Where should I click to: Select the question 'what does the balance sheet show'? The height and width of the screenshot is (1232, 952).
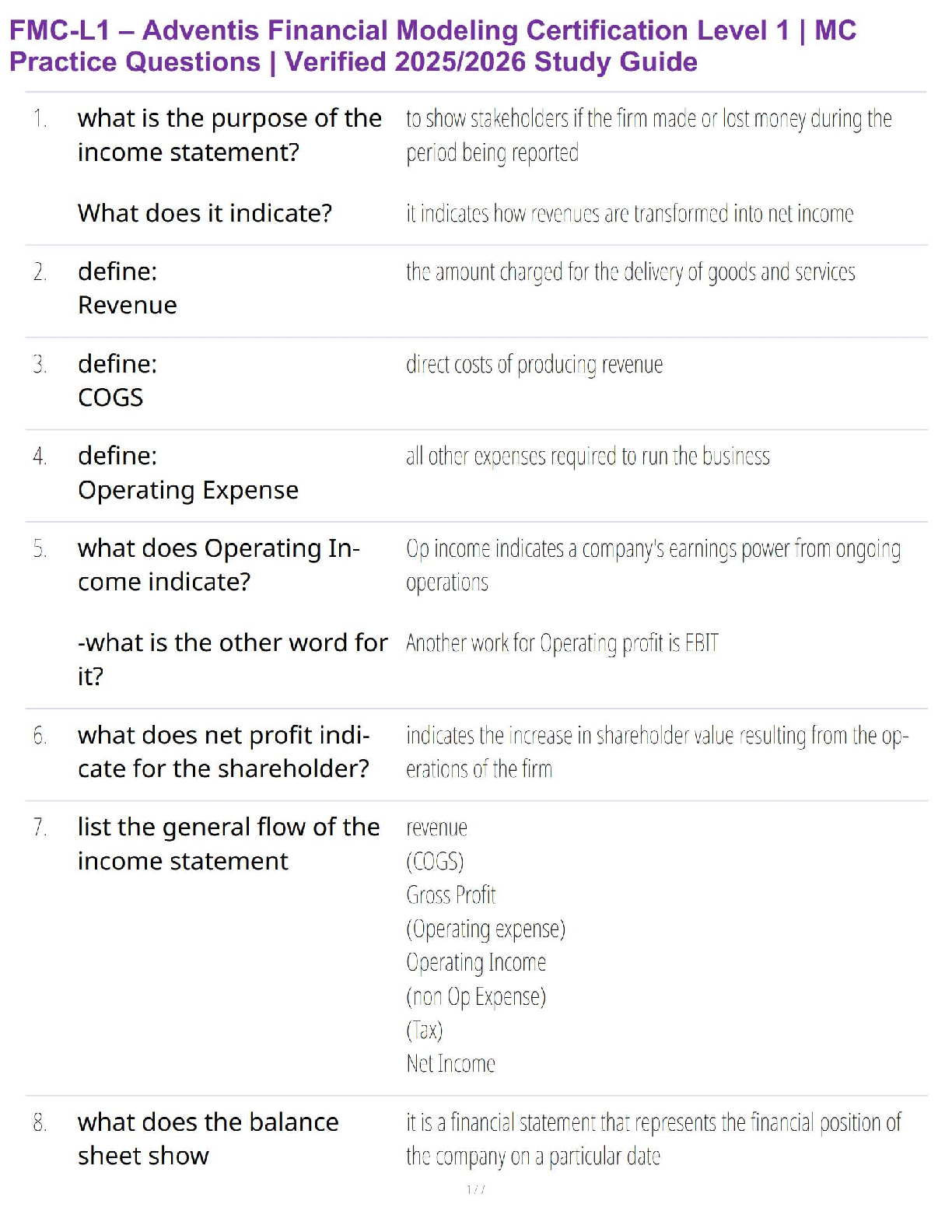click(x=208, y=1139)
